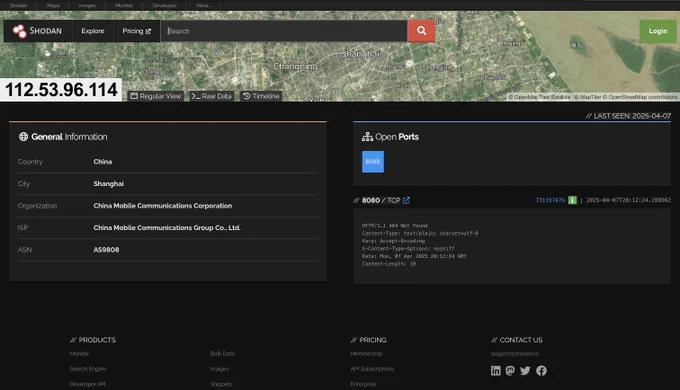The width and height of the screenshot is (680, 390).
Task: Click the blue 8080 port badge
Action: [373, 162]
